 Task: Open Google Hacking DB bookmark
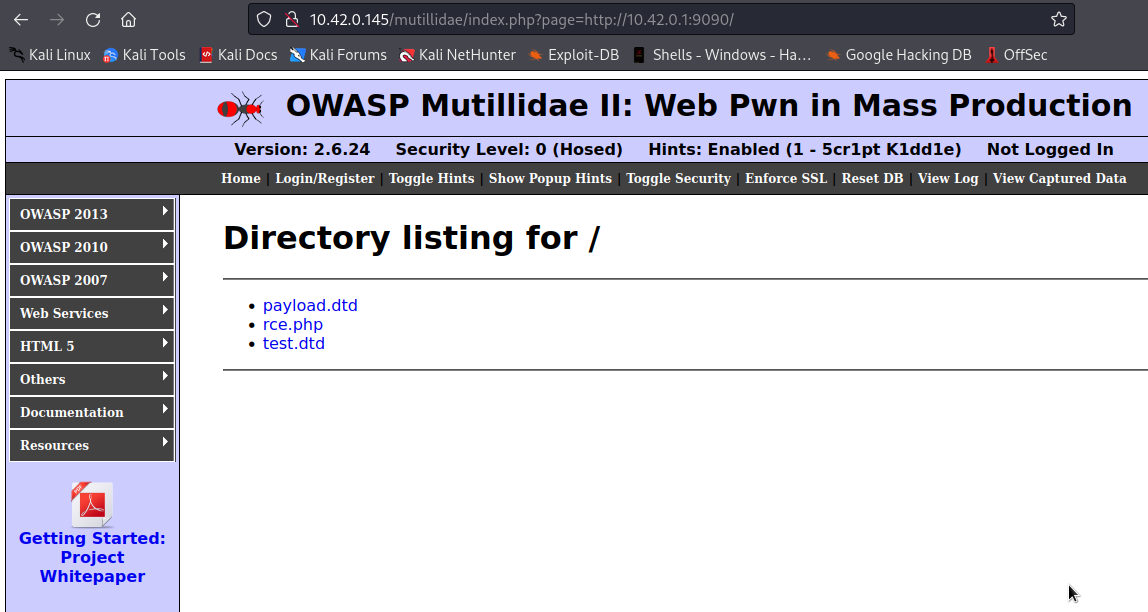point(899,55)
